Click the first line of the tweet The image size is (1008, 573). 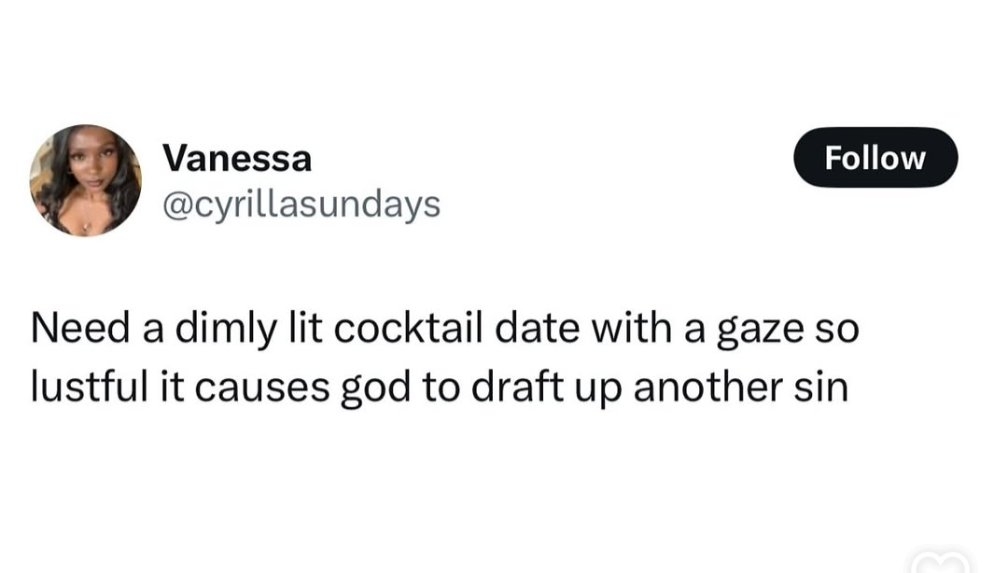coord(445,329)
